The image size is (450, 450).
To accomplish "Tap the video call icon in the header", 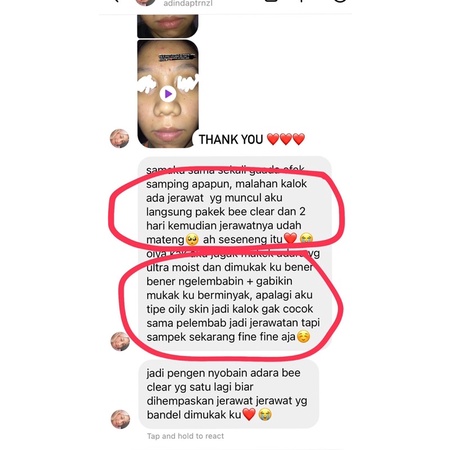I will [x=271, y=1].
